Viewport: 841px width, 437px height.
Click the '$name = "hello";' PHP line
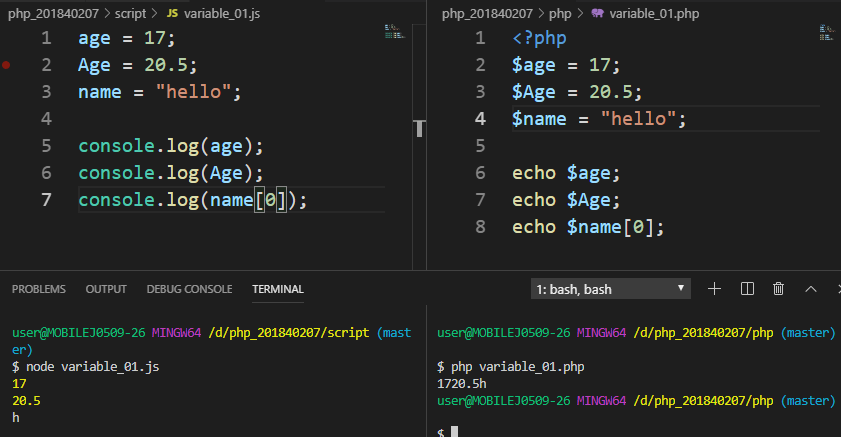(x=599, y=118)
